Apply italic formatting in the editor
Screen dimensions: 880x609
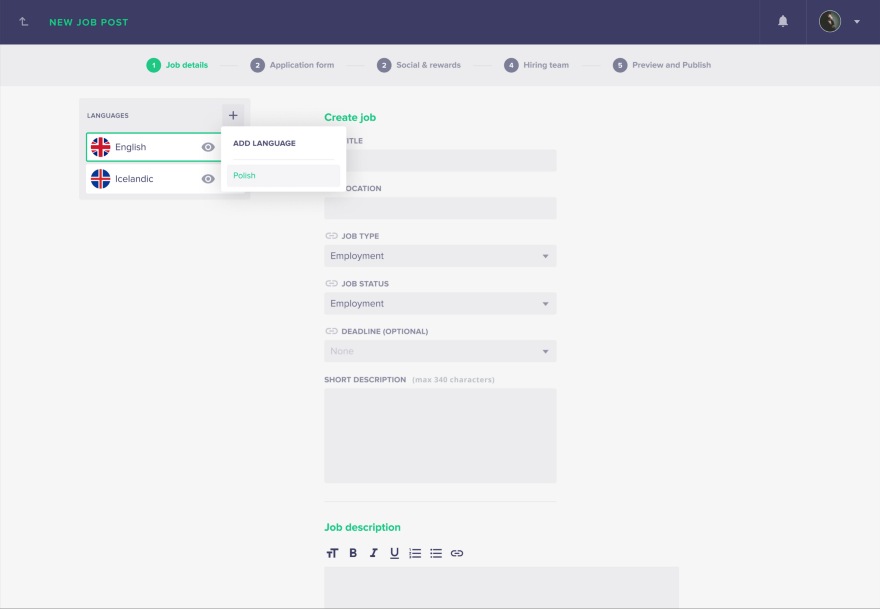pyautogui.click(x=373, y=552)
